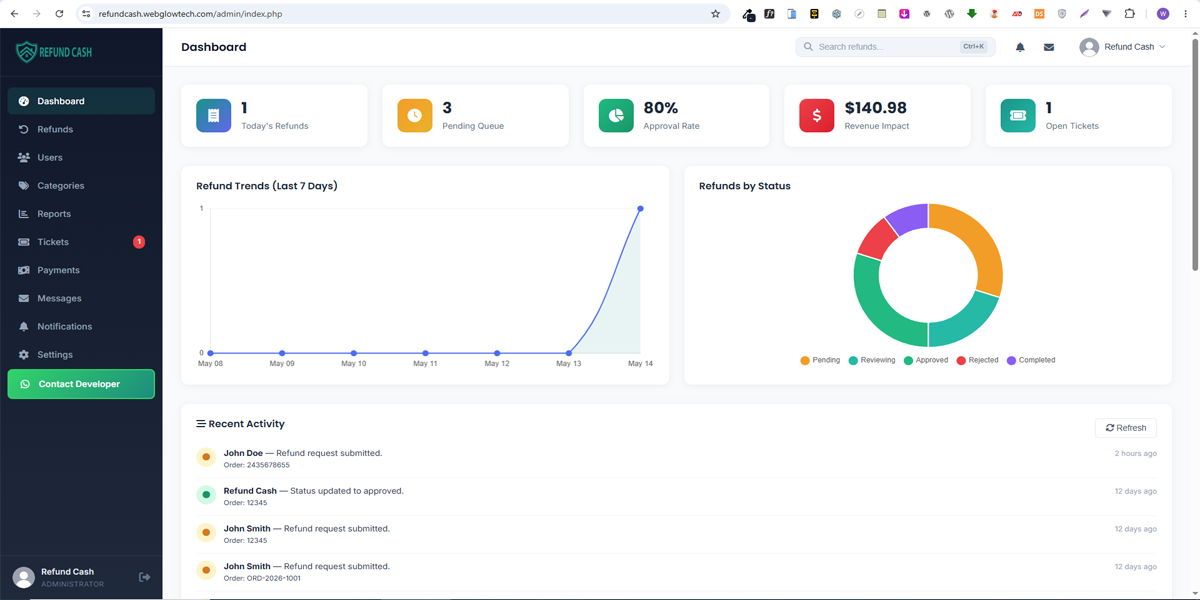Click the header profile avatar
This screenshot has width=1200, height=600.
coord(1089,47)
